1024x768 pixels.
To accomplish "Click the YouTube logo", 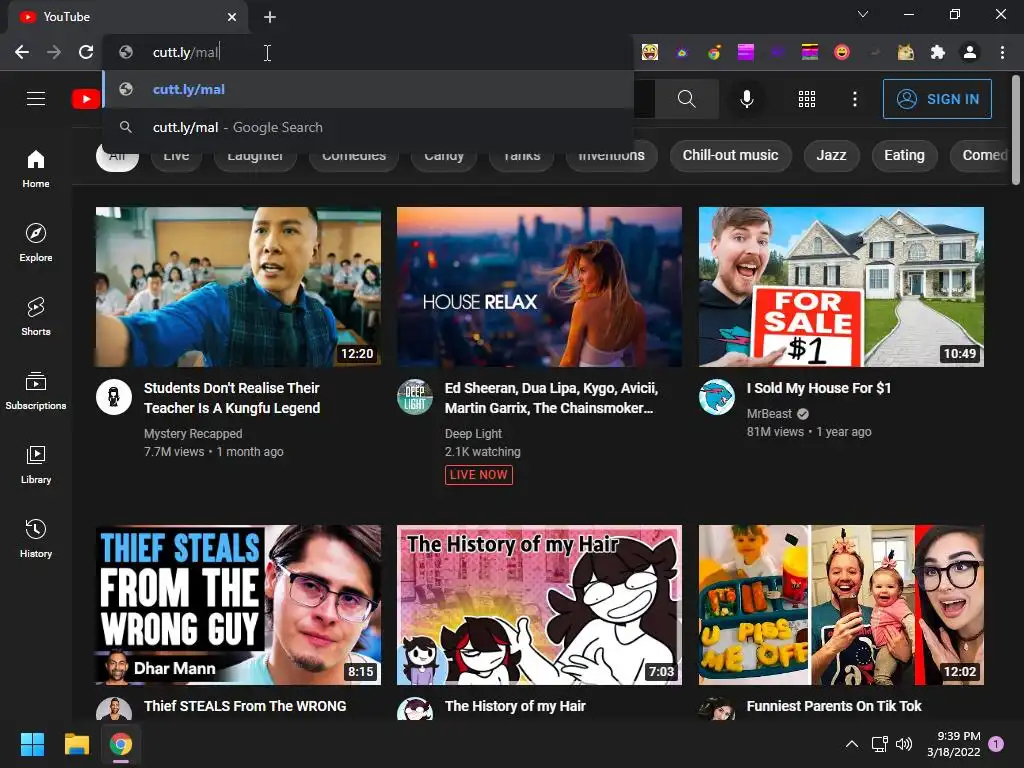I will click(x=86, y=99).
